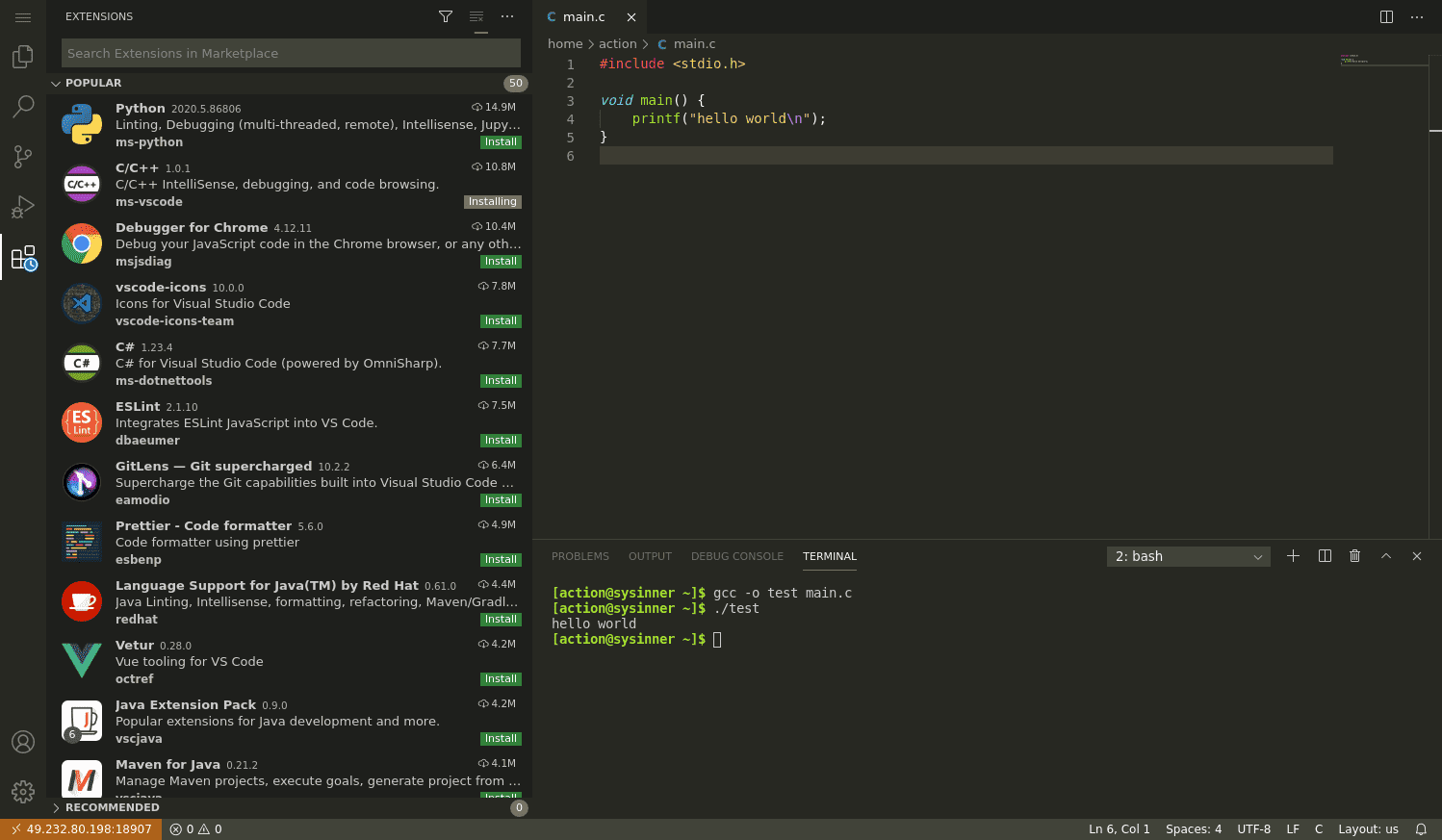Open the Search view

click(x=22, y=106)
